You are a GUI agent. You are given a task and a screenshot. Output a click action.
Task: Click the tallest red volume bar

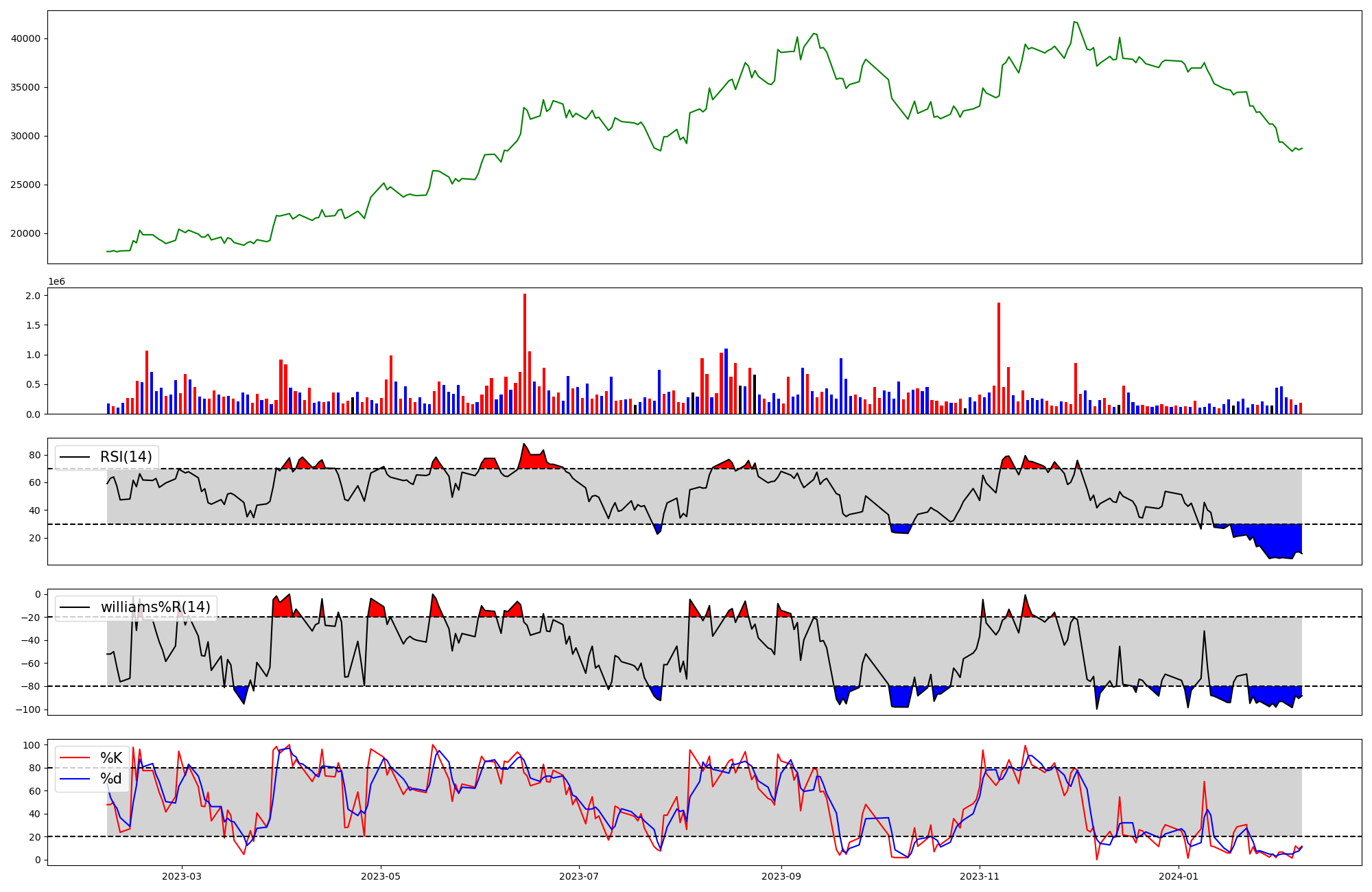tap(525, 353)
